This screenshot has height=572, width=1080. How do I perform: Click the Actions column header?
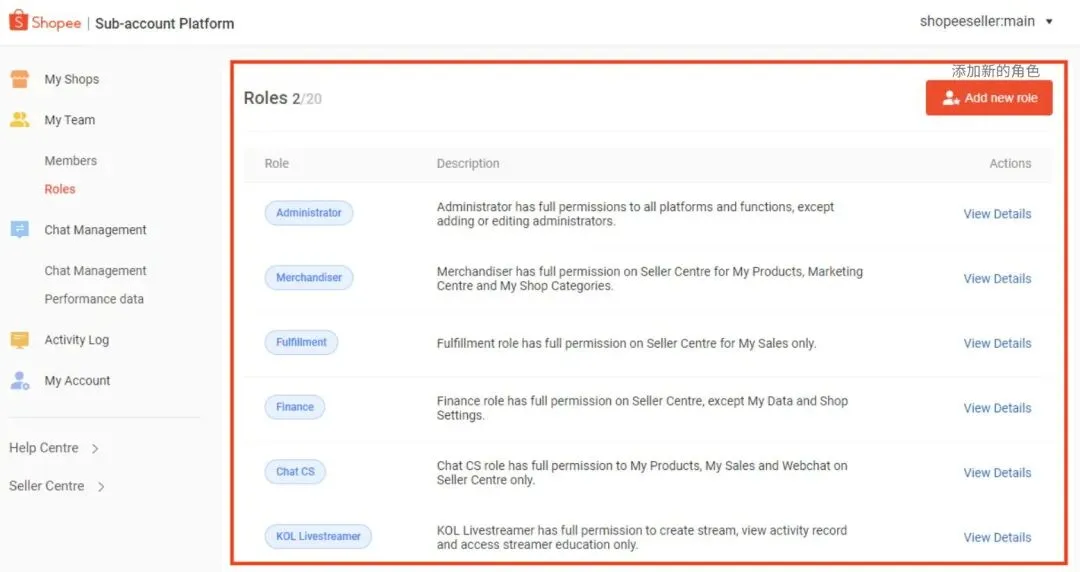coord(1010,163)
